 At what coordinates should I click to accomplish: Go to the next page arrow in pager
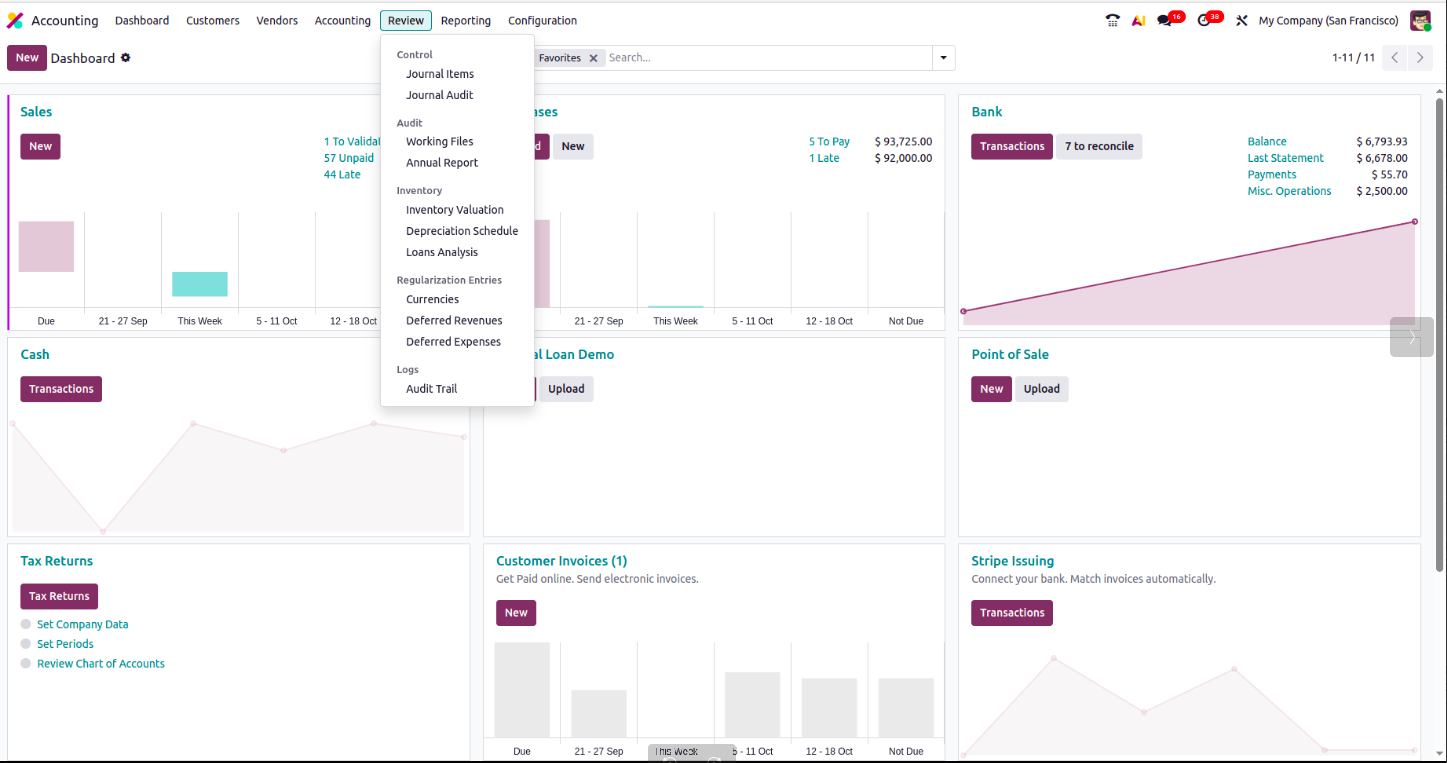1419,58
